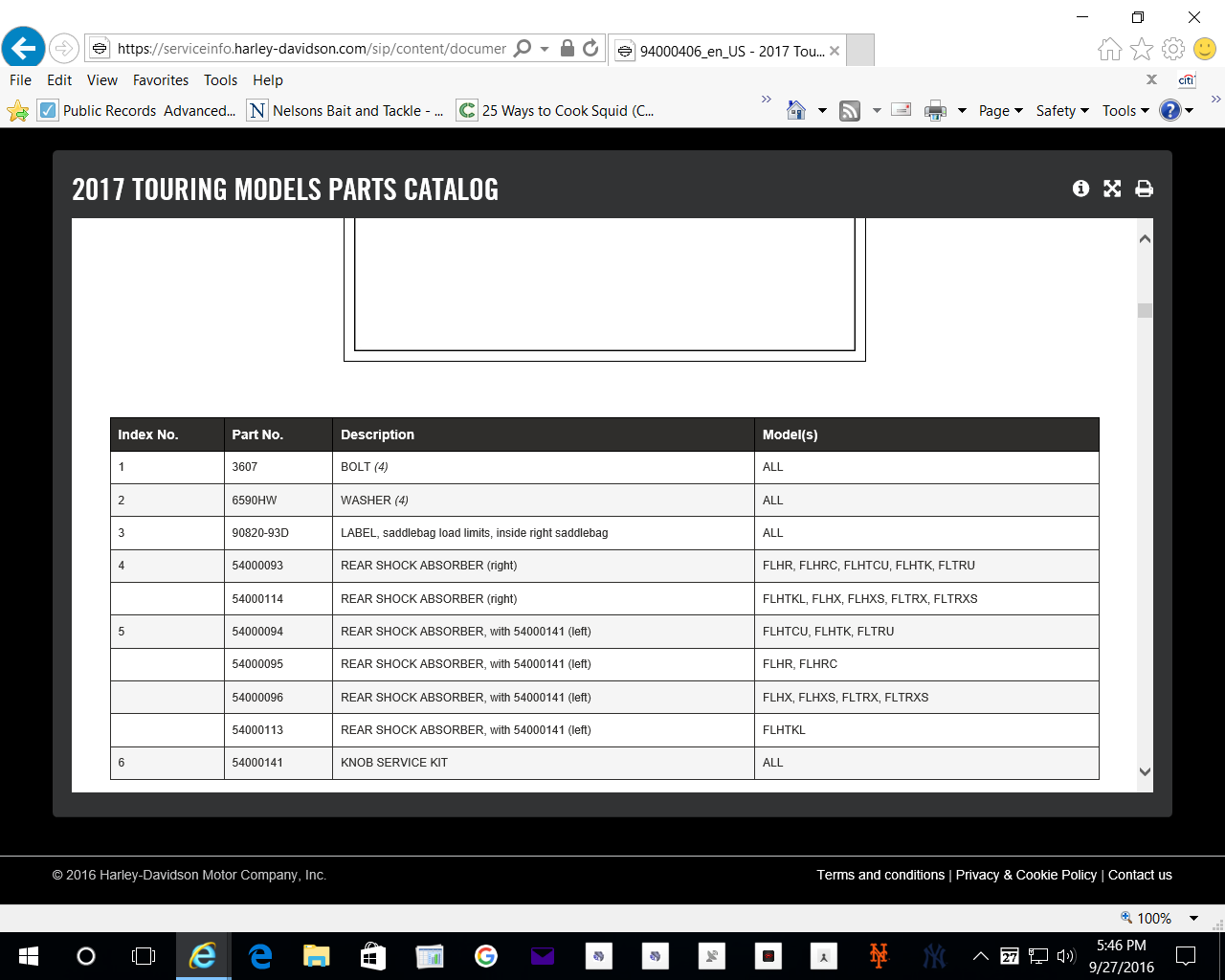The image size is (1225, 980).
Task: Click the catalog info icon
Action: coord(1080,189)
